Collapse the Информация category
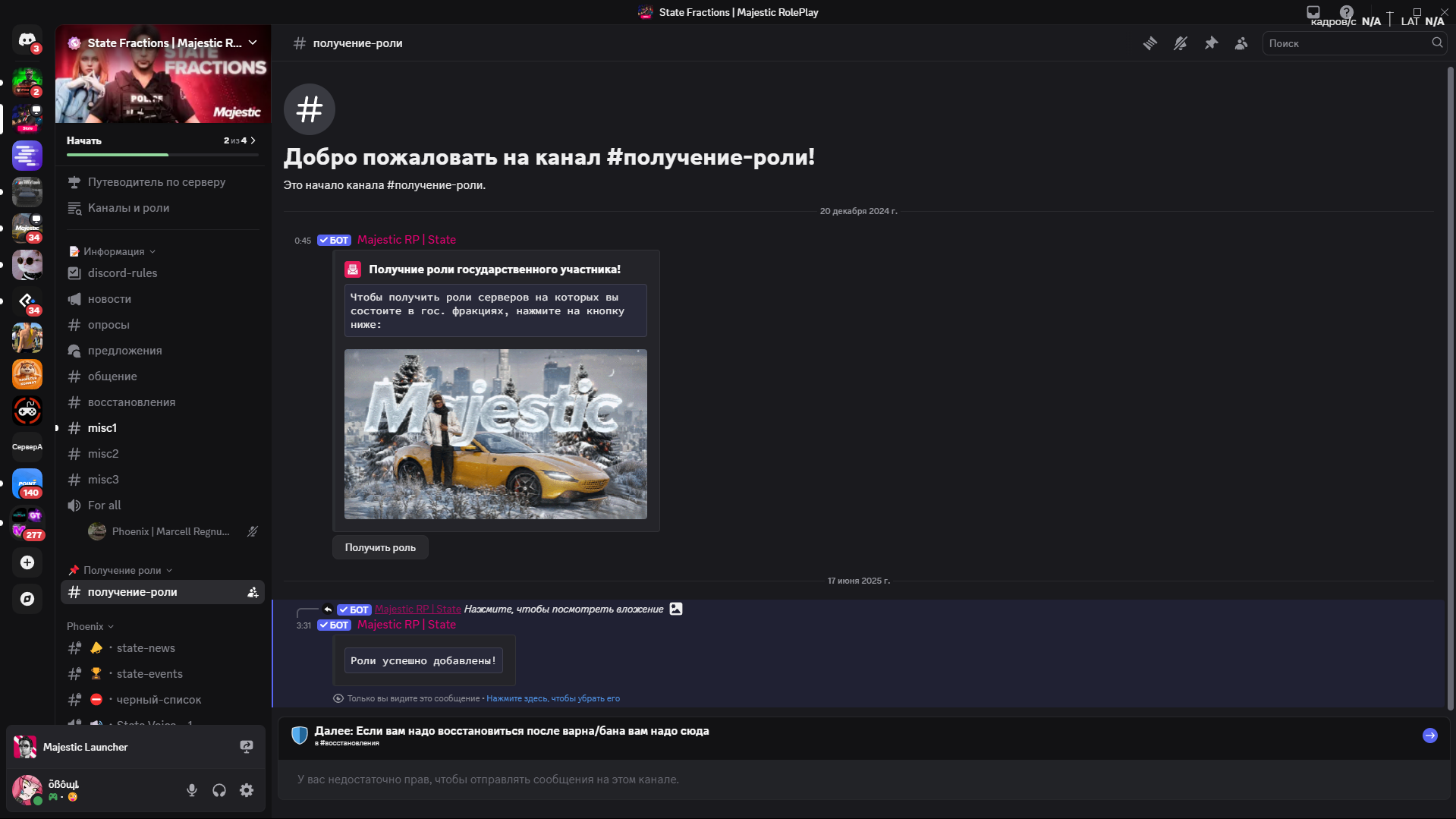 tap(112, 251)
